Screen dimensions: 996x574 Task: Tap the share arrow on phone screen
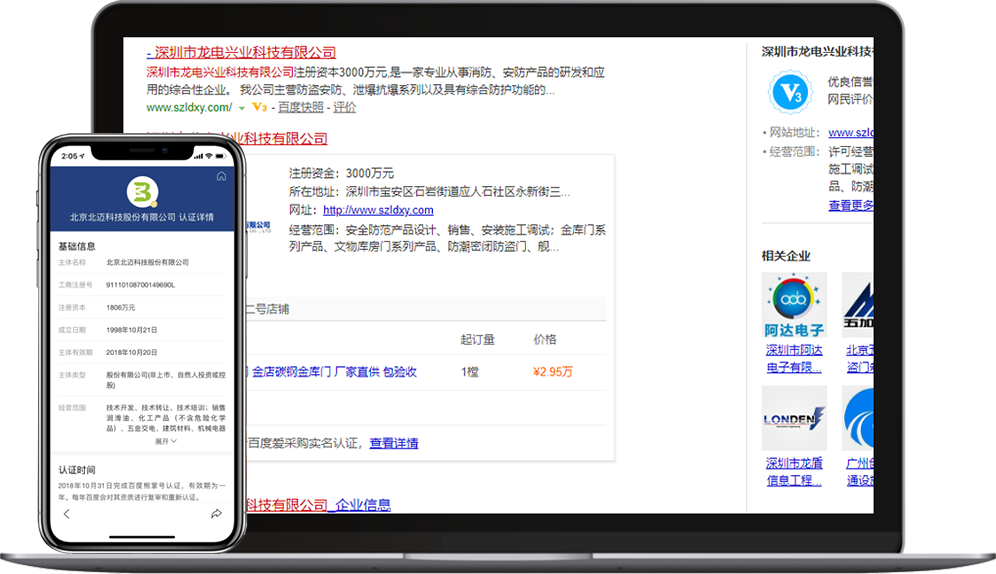point(217,514)
